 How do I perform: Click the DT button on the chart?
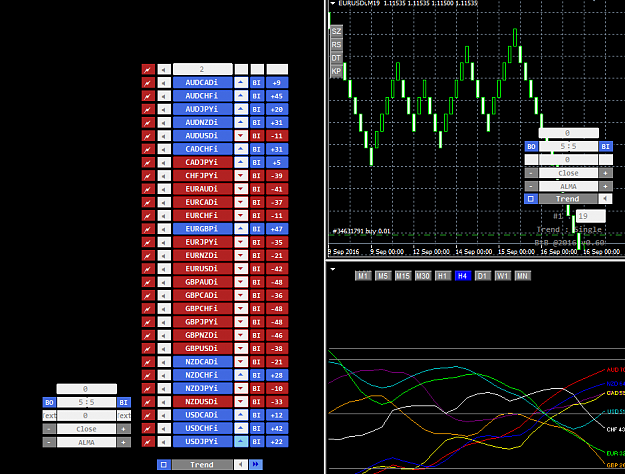point(336,58)
